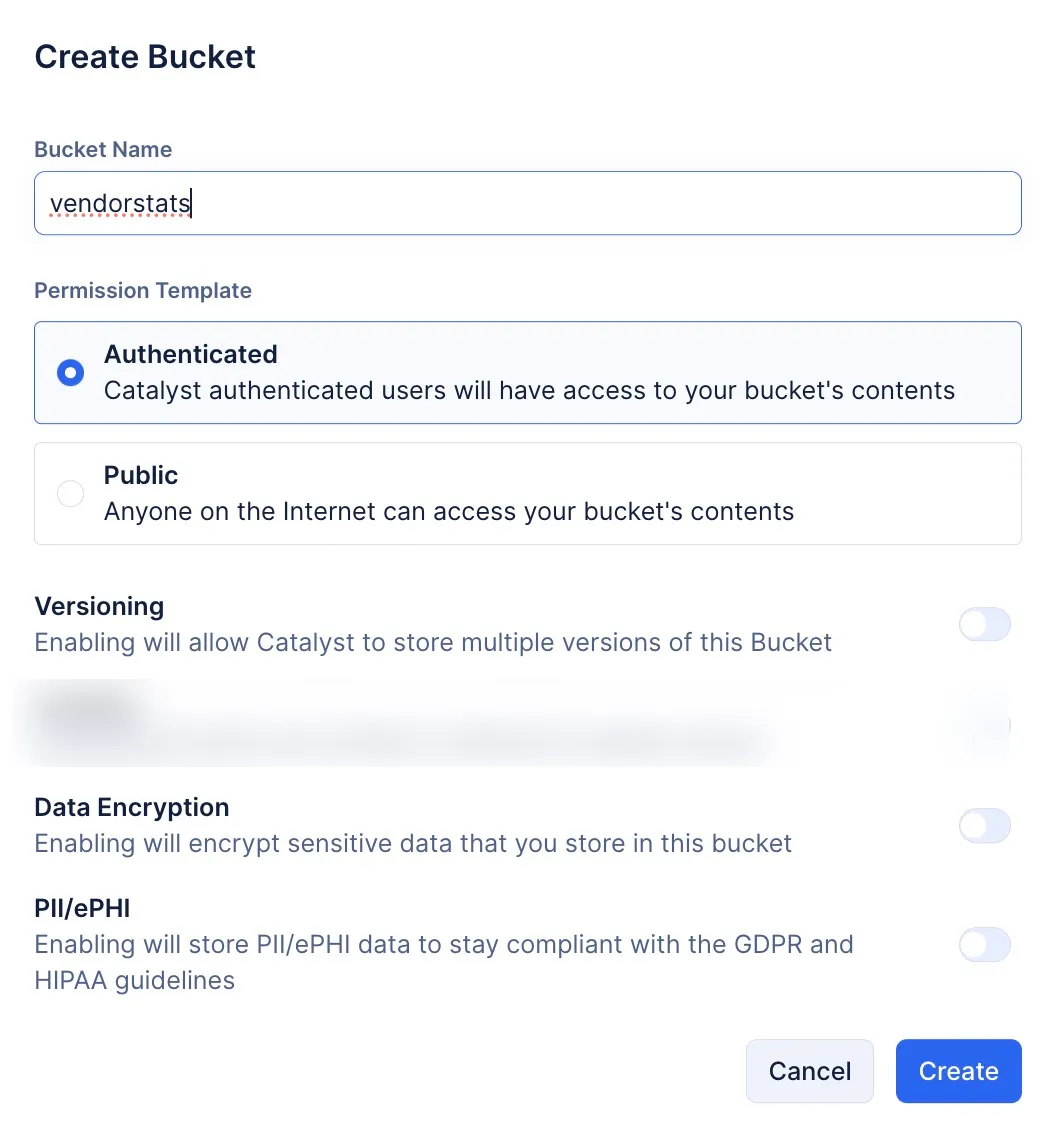The height and width of the screenshot is (1128, 1050).
Task: Select the Authenticated radio button
Action: click(x=70, y=373)
